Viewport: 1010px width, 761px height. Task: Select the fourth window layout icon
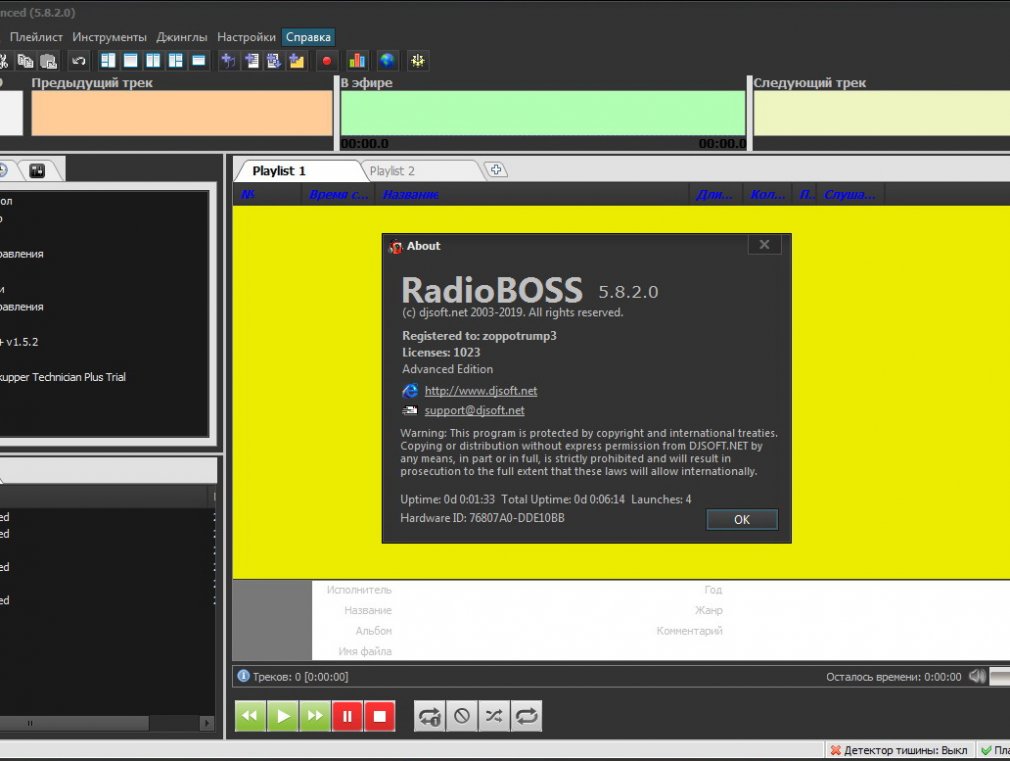(176, 61)
